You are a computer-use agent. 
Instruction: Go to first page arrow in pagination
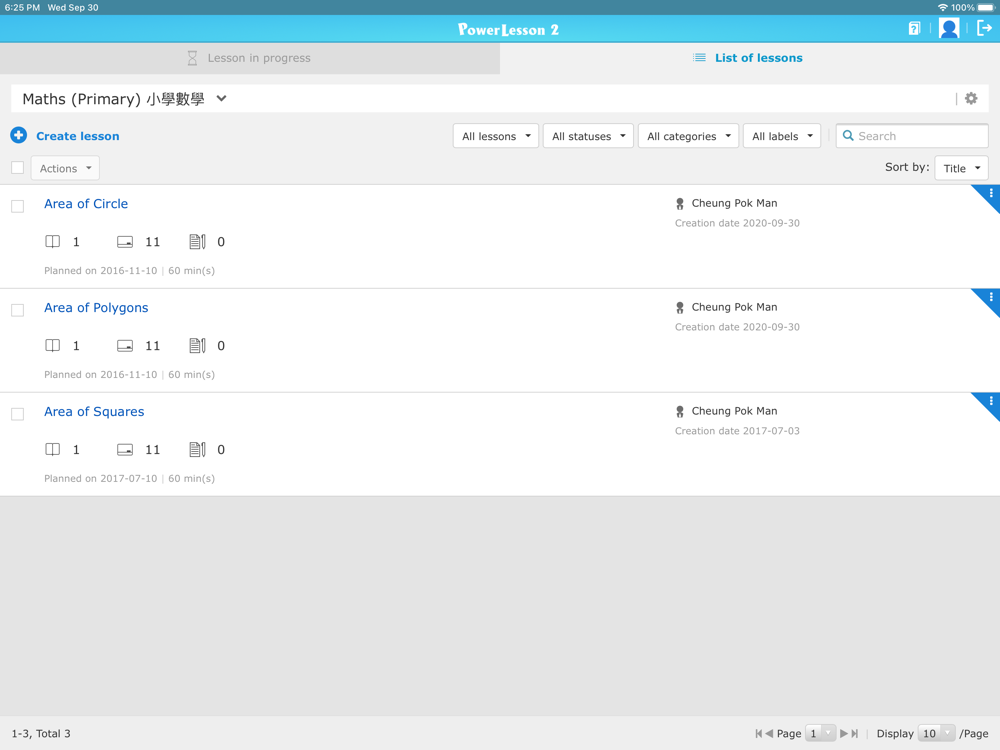pos(758,733)
